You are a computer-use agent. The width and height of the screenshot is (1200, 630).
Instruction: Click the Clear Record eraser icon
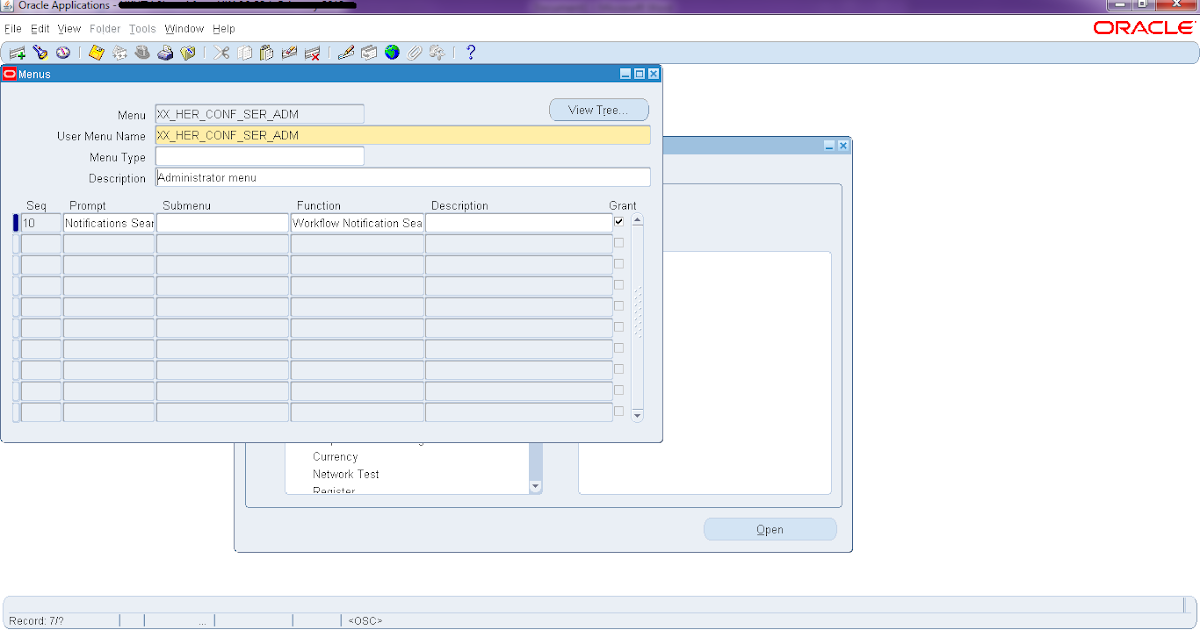290,53
